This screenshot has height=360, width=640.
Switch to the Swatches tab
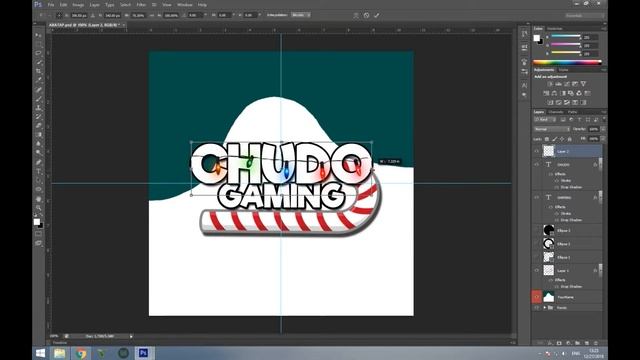point(555,29)
